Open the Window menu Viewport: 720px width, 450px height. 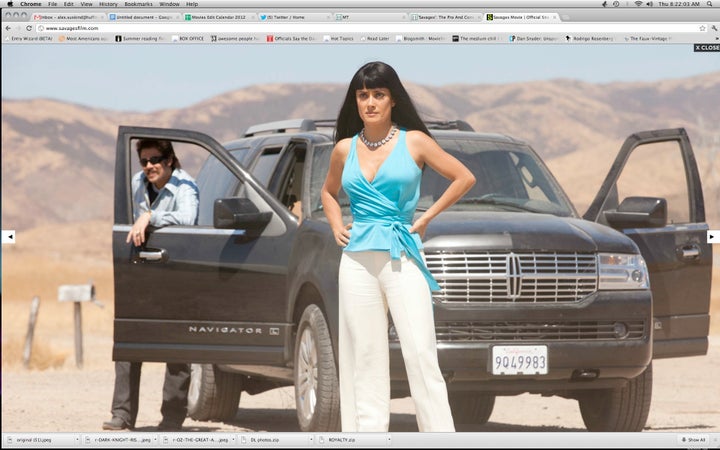point(169,4)
